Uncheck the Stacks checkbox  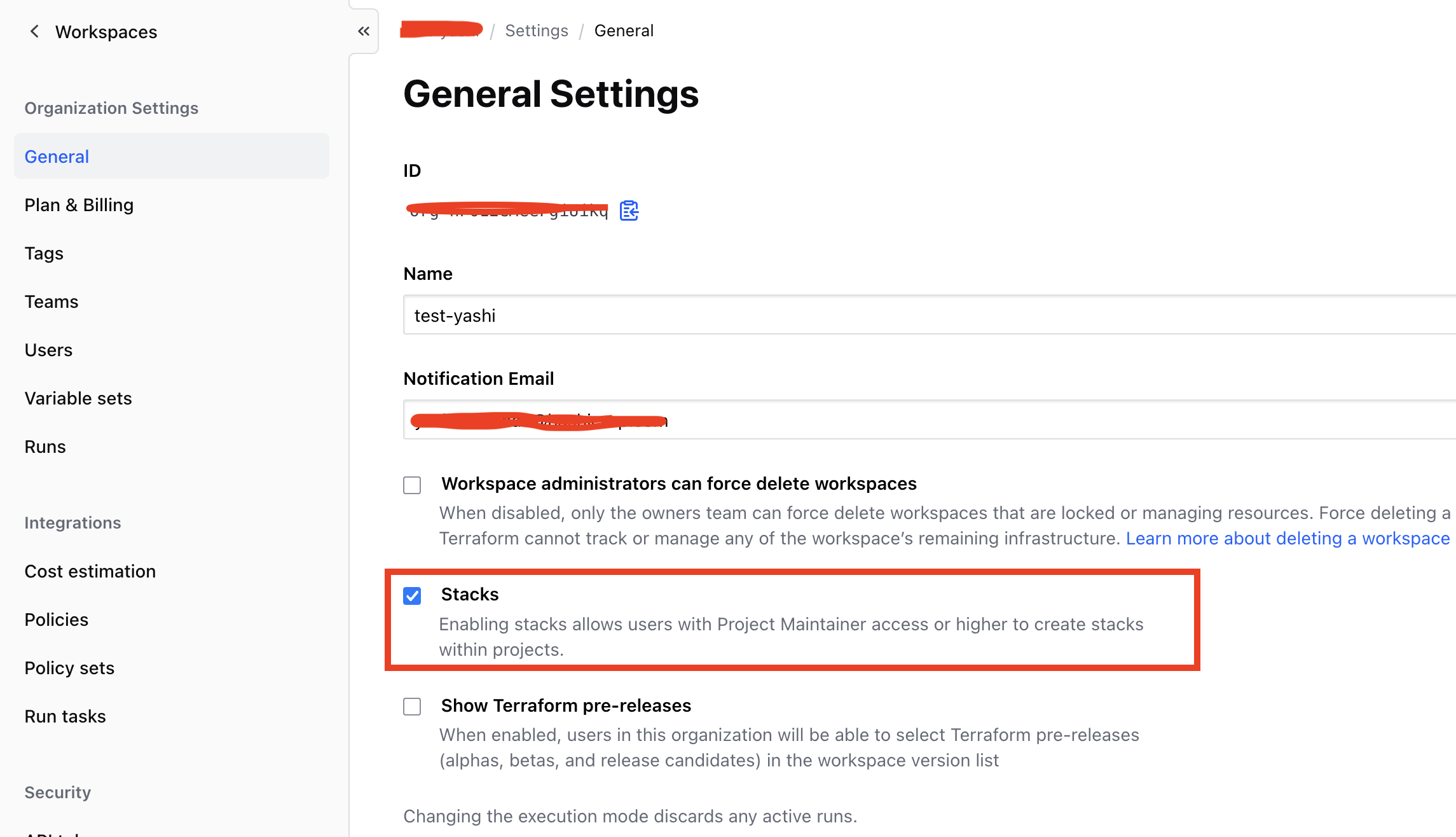click(412, 596)
